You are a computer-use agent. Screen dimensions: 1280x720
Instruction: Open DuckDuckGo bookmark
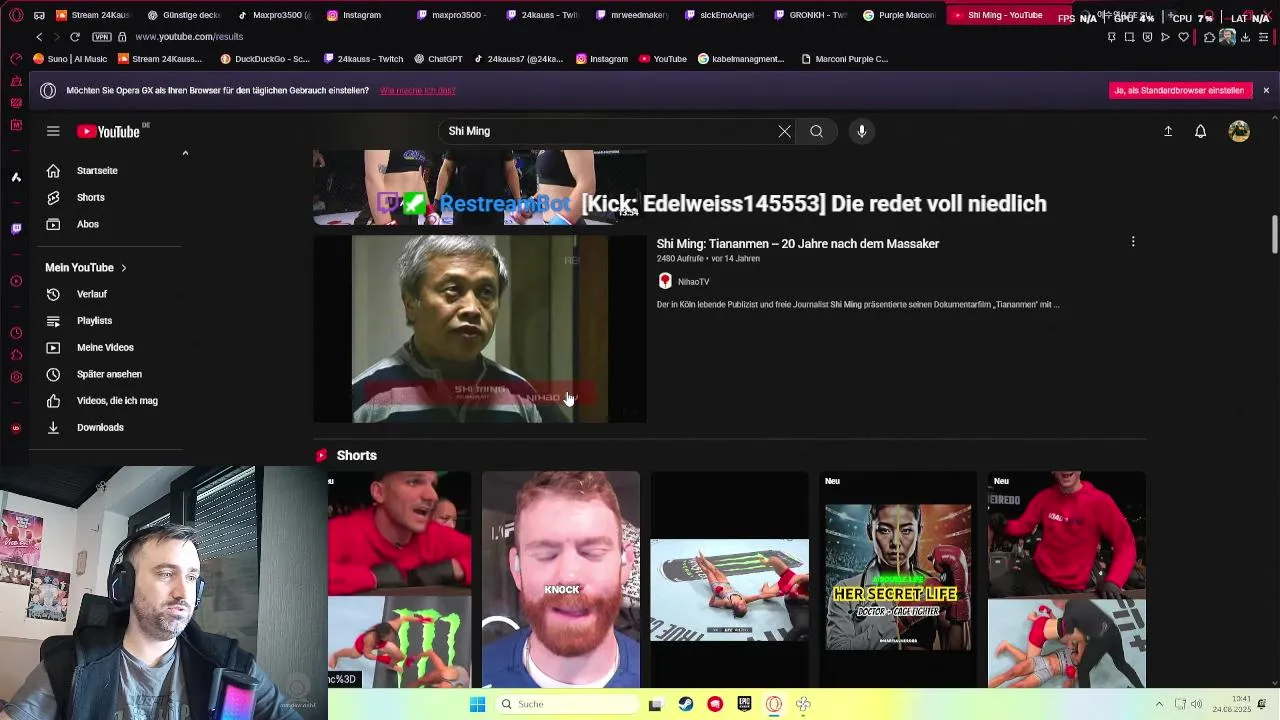coord(265,59)
